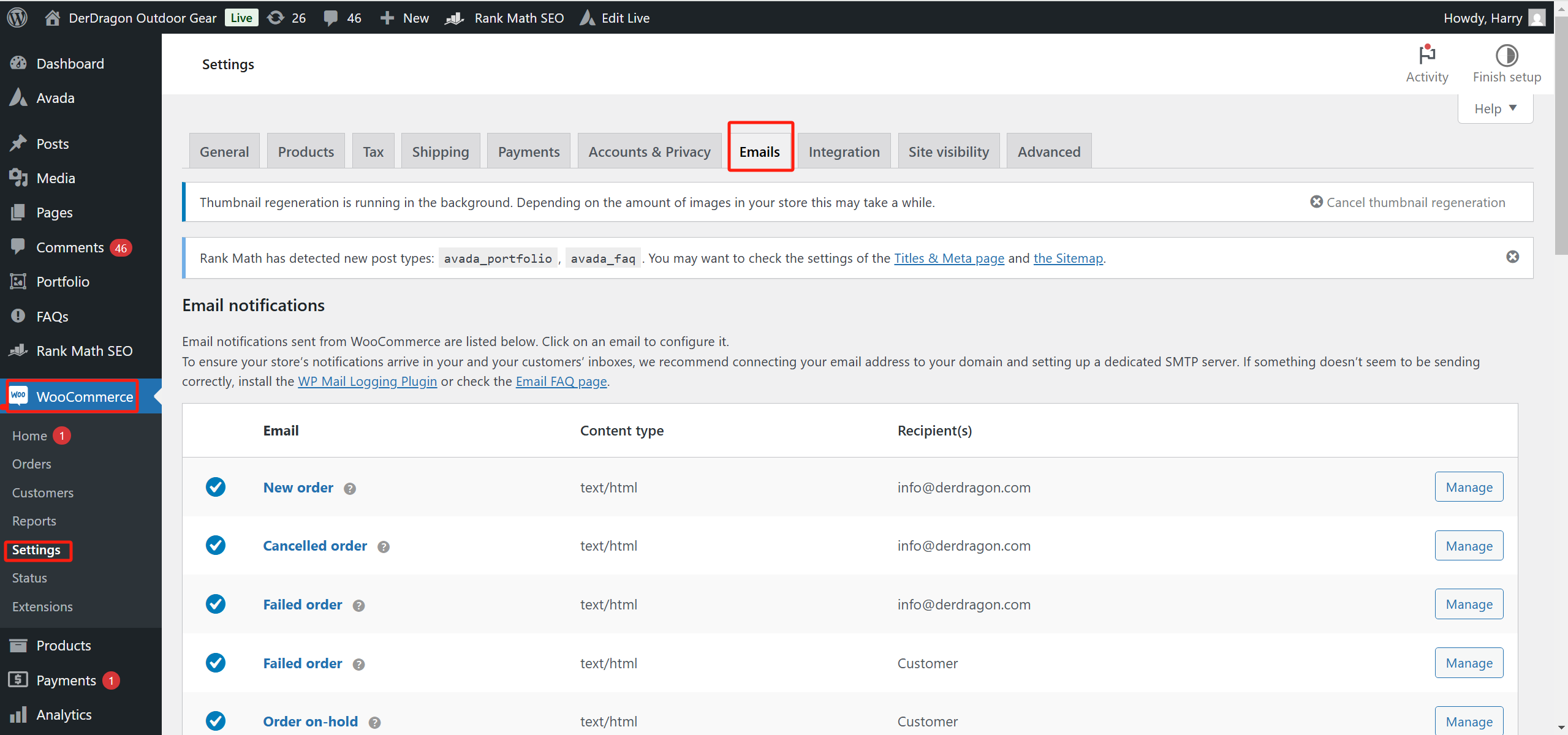Click help icon next to New order

(350, 489)
